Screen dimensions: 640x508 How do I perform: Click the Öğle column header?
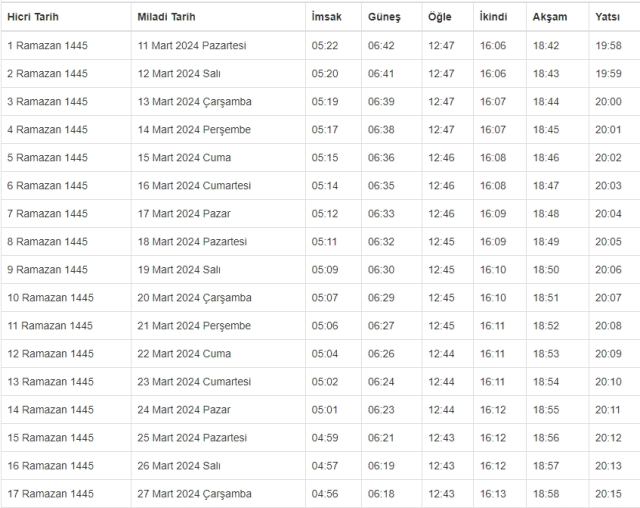point(440,18)
